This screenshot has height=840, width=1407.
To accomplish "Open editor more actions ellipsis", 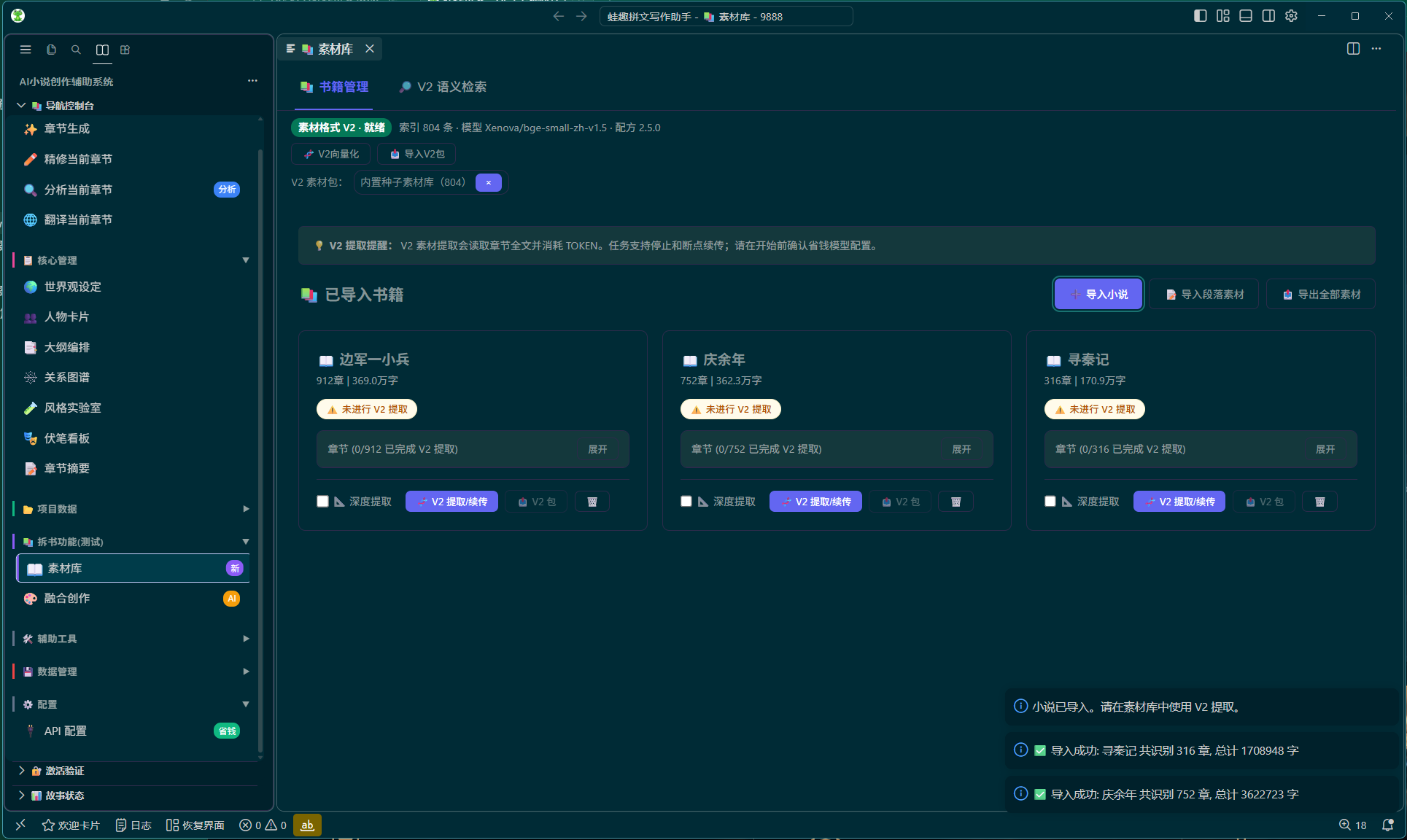I will (1376, 49).
